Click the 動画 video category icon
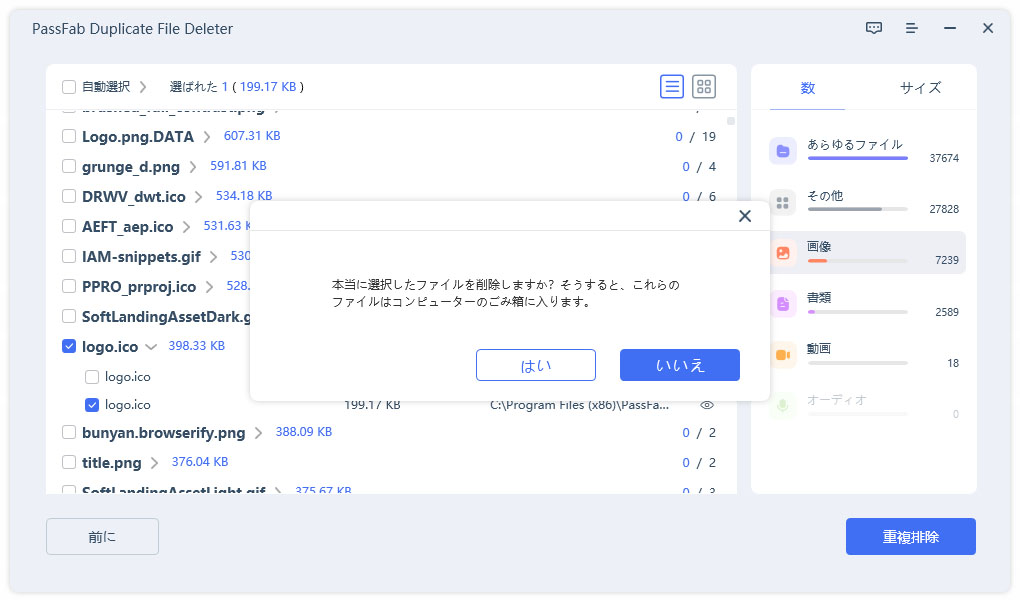Viewport: 1020px width, 602px height. tap(783, 355)
